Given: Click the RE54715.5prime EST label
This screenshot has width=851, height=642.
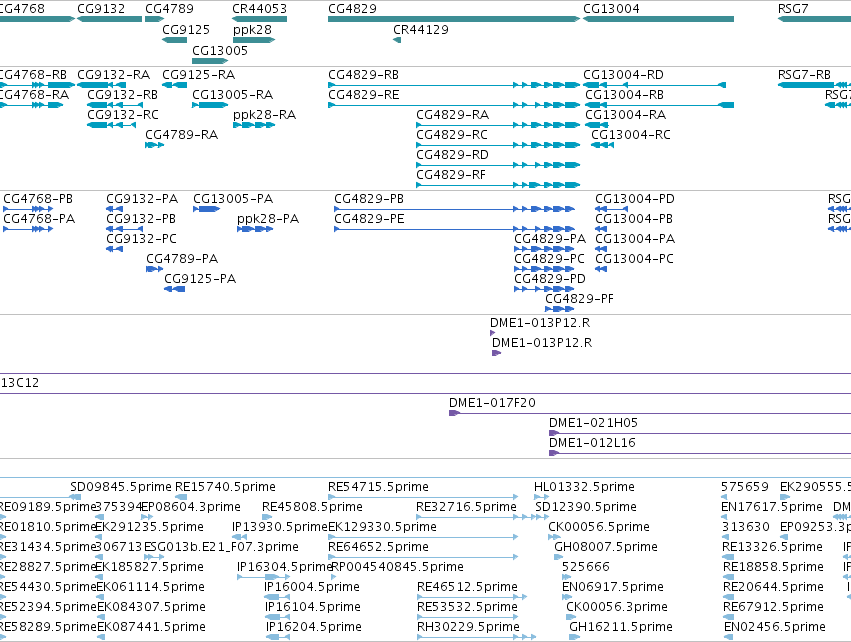Looking at the screenshot, I should [378, 487].
